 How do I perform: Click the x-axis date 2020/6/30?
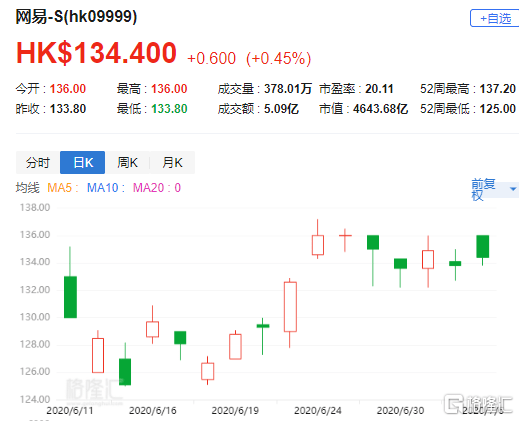pos(400,410)
